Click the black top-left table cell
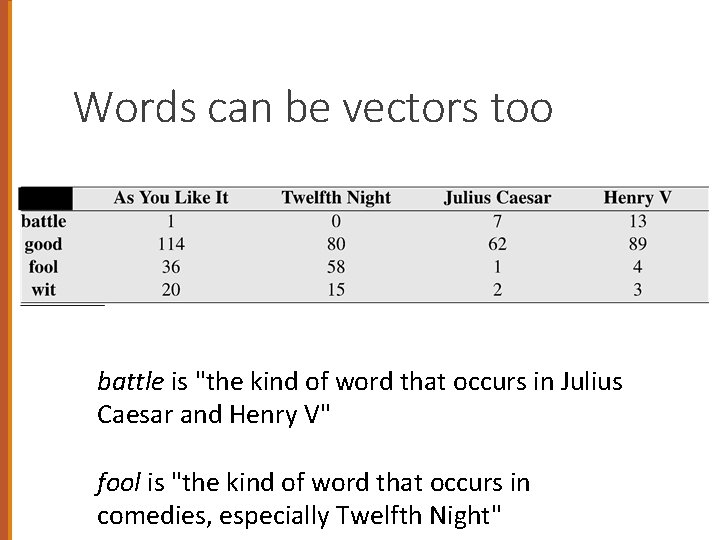The height and width of the screenshot is (540, 720). pos(45,199)
